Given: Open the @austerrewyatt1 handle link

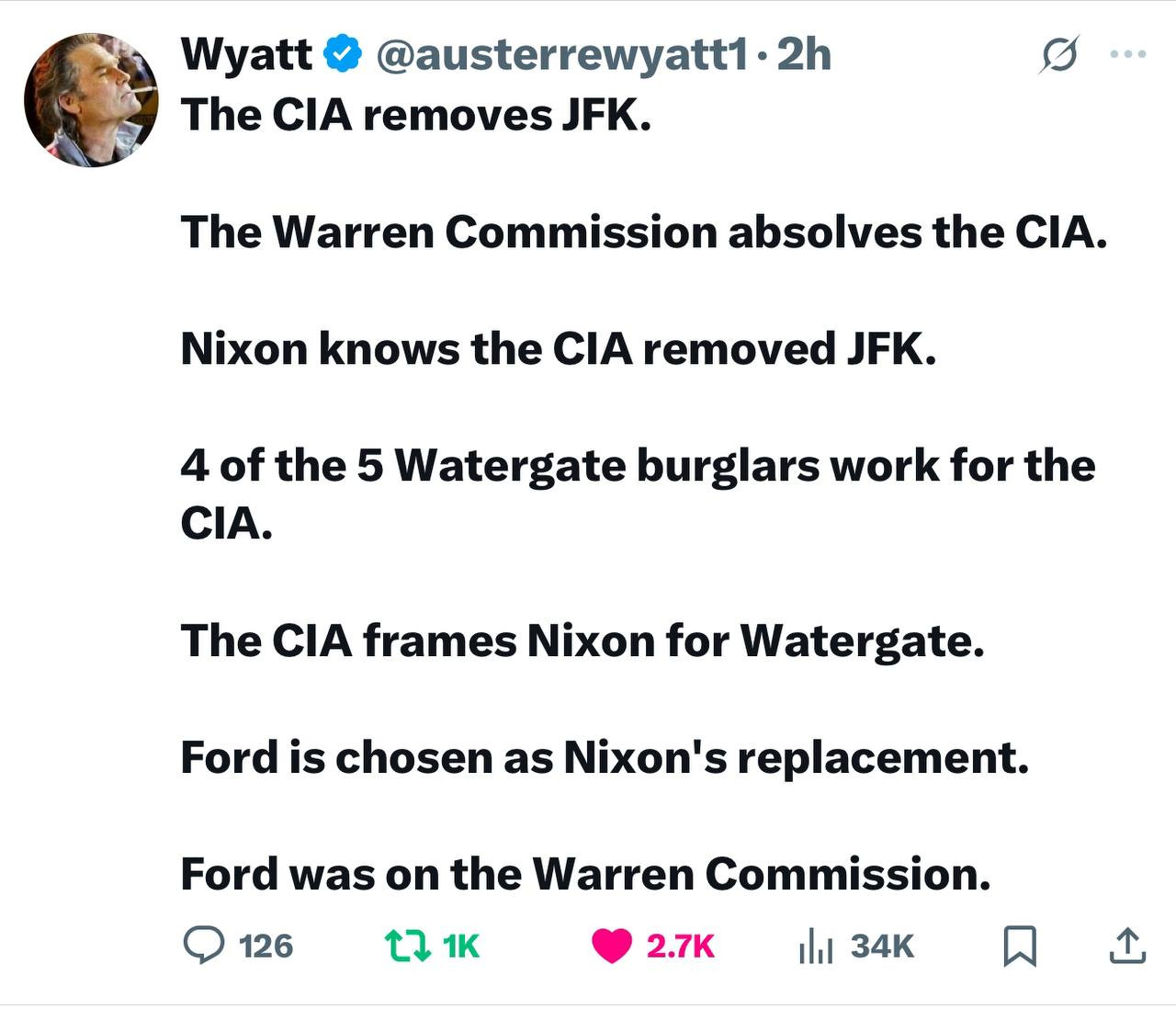Looking at the screenshot, I should 560,55.
